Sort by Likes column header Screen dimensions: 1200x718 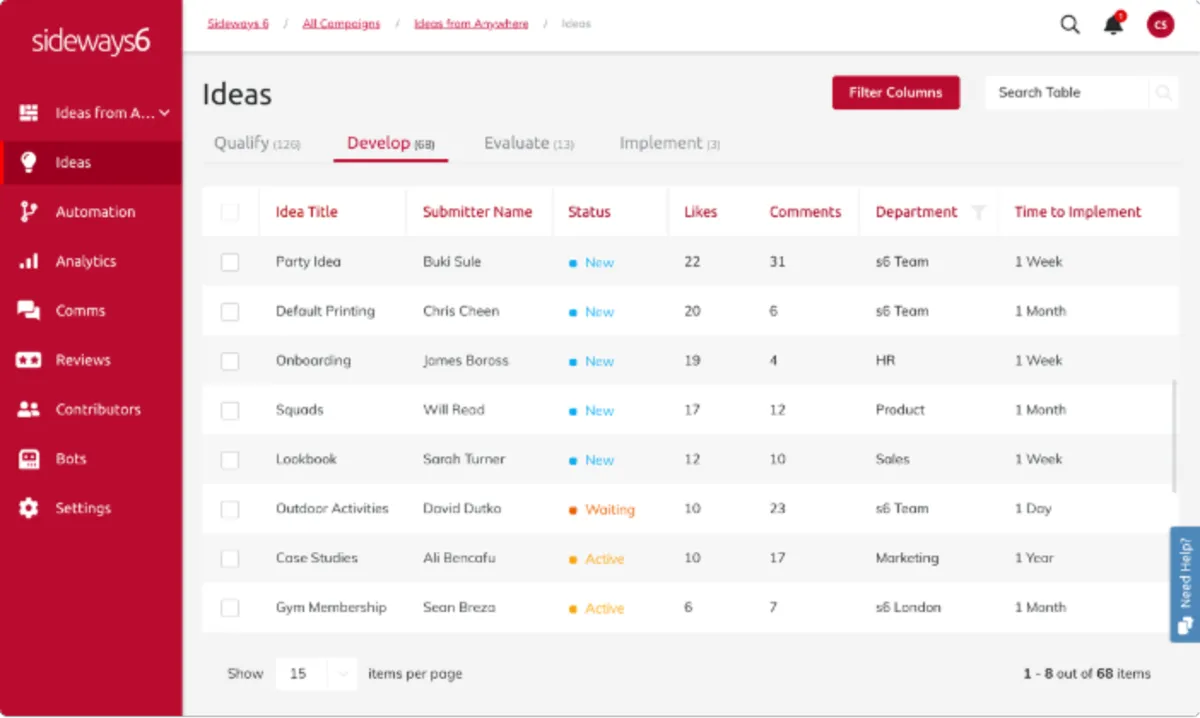(x=701, y=212)
